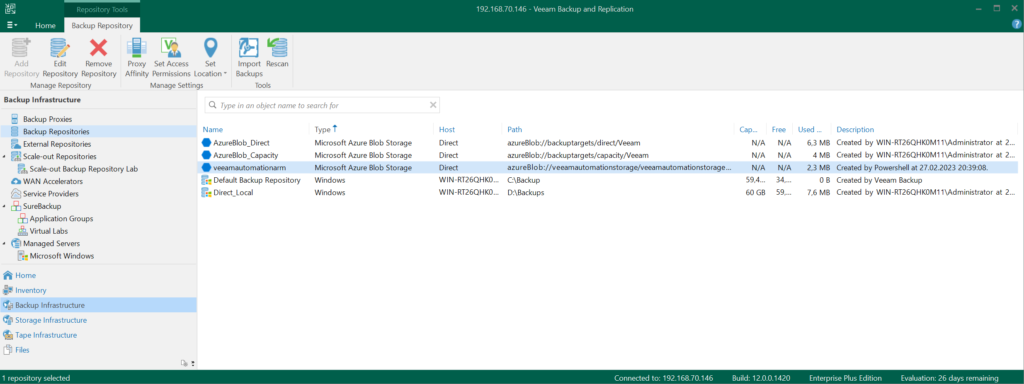Select Microsoft Windows under Managed Servers

pos(61,255)
